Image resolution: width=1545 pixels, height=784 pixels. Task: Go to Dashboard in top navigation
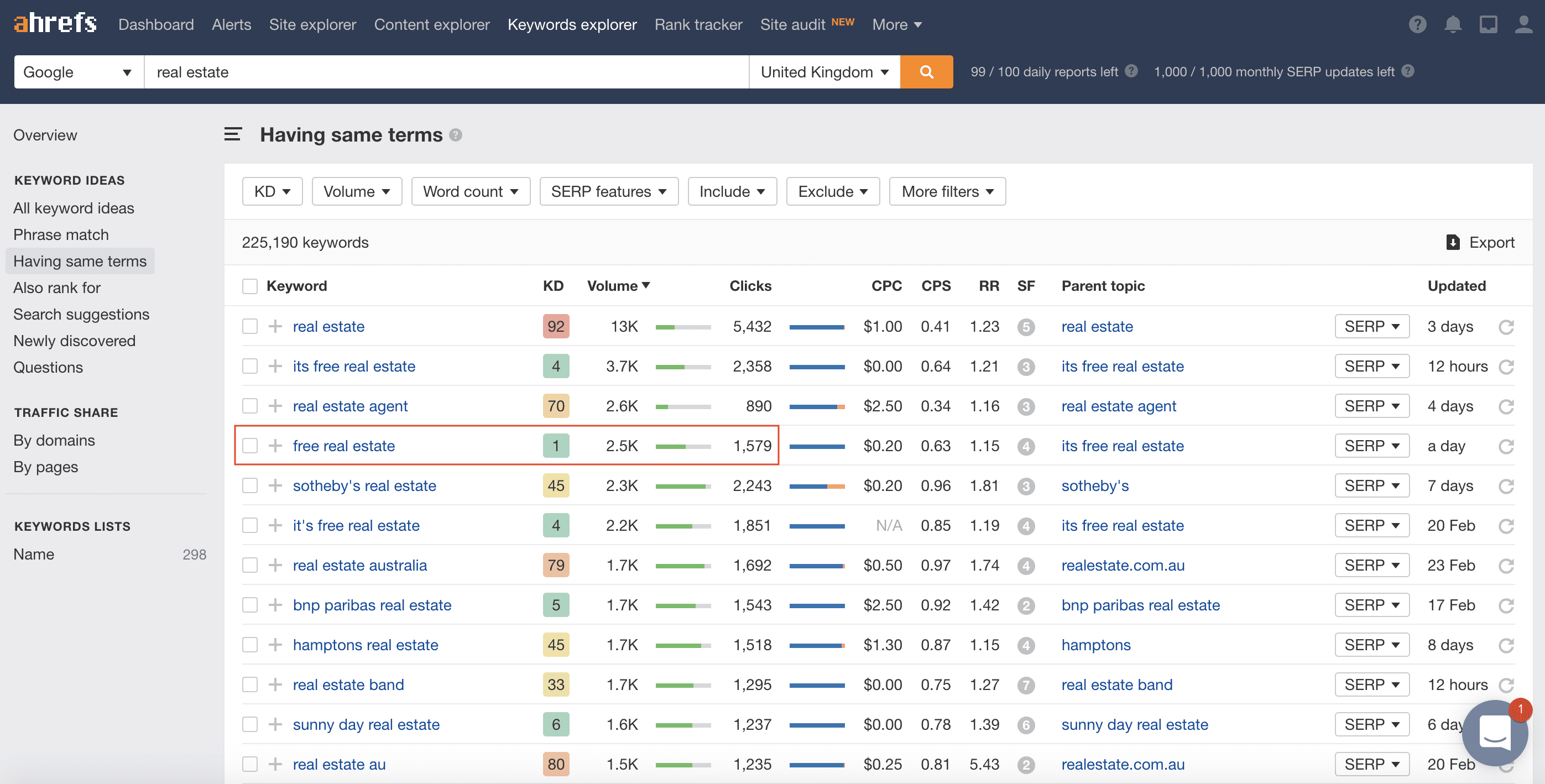[x=156, y=24]
